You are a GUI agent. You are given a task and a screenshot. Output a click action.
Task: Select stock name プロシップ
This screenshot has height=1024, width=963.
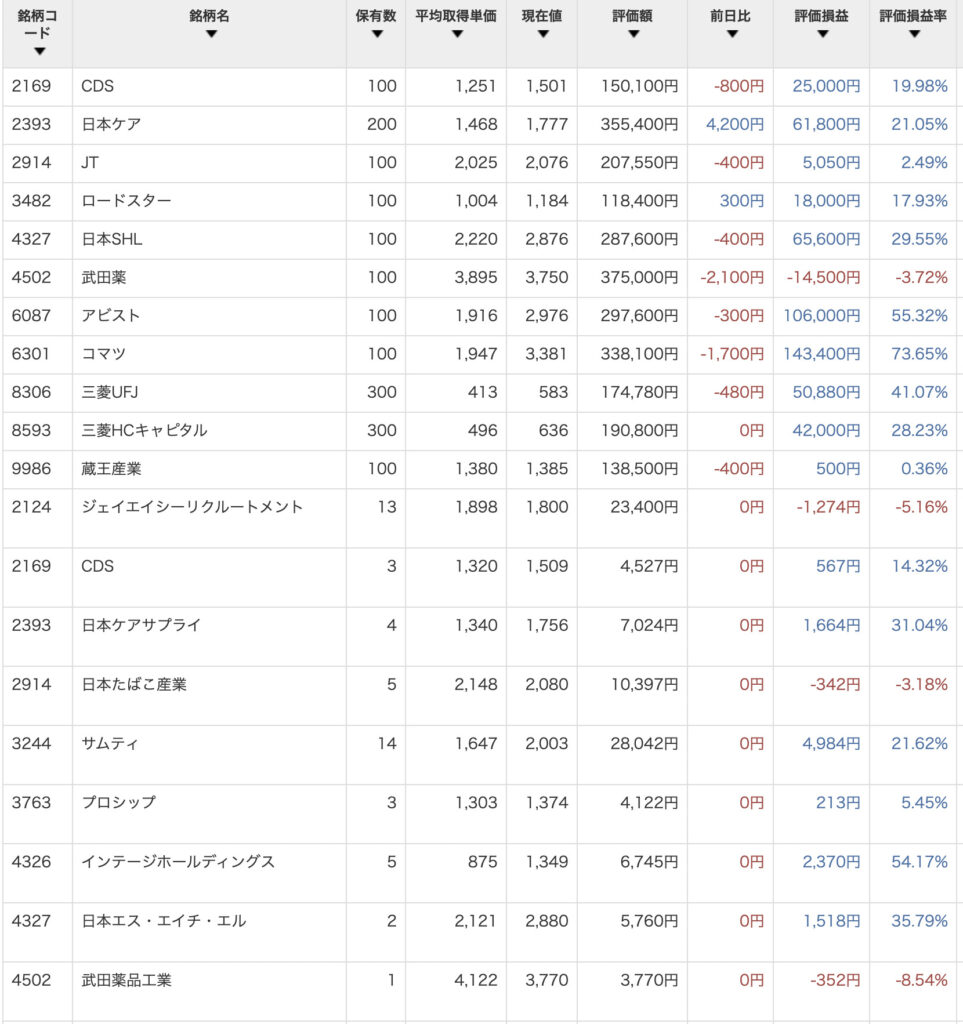tap(118, 803)
